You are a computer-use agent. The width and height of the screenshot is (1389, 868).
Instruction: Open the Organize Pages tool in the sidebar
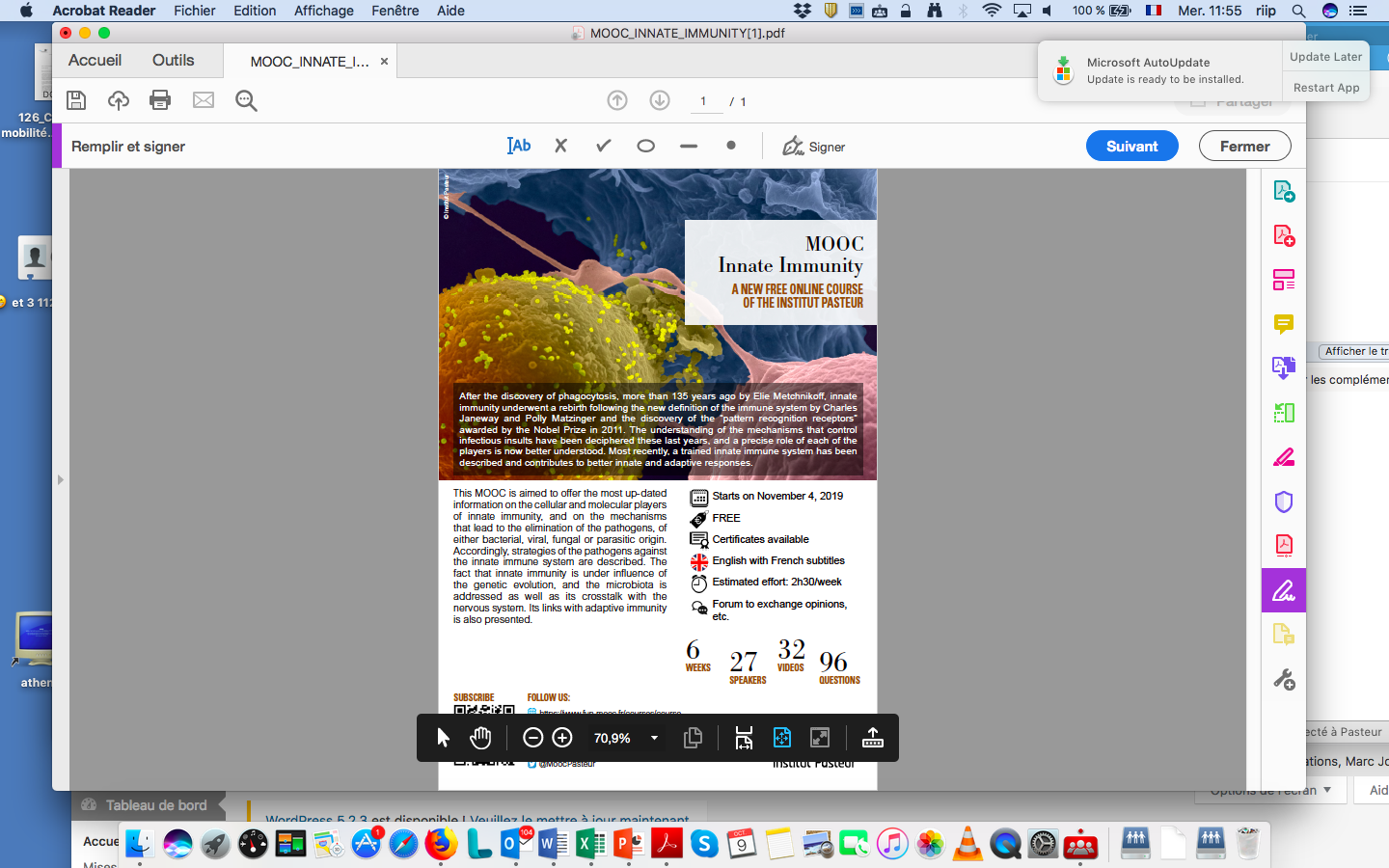pos(1284,280)
